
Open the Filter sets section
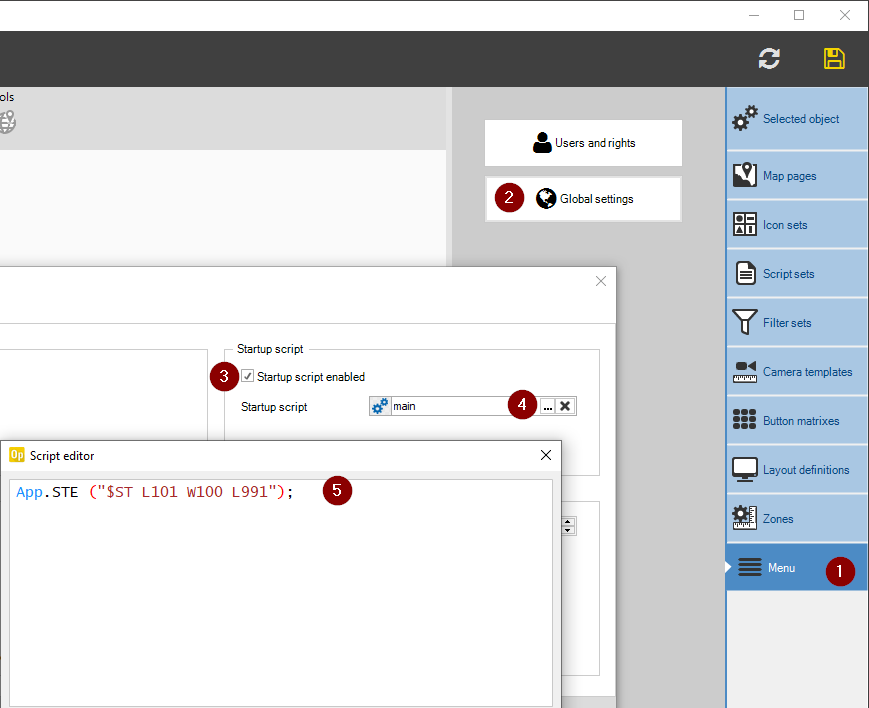[797, 323]
